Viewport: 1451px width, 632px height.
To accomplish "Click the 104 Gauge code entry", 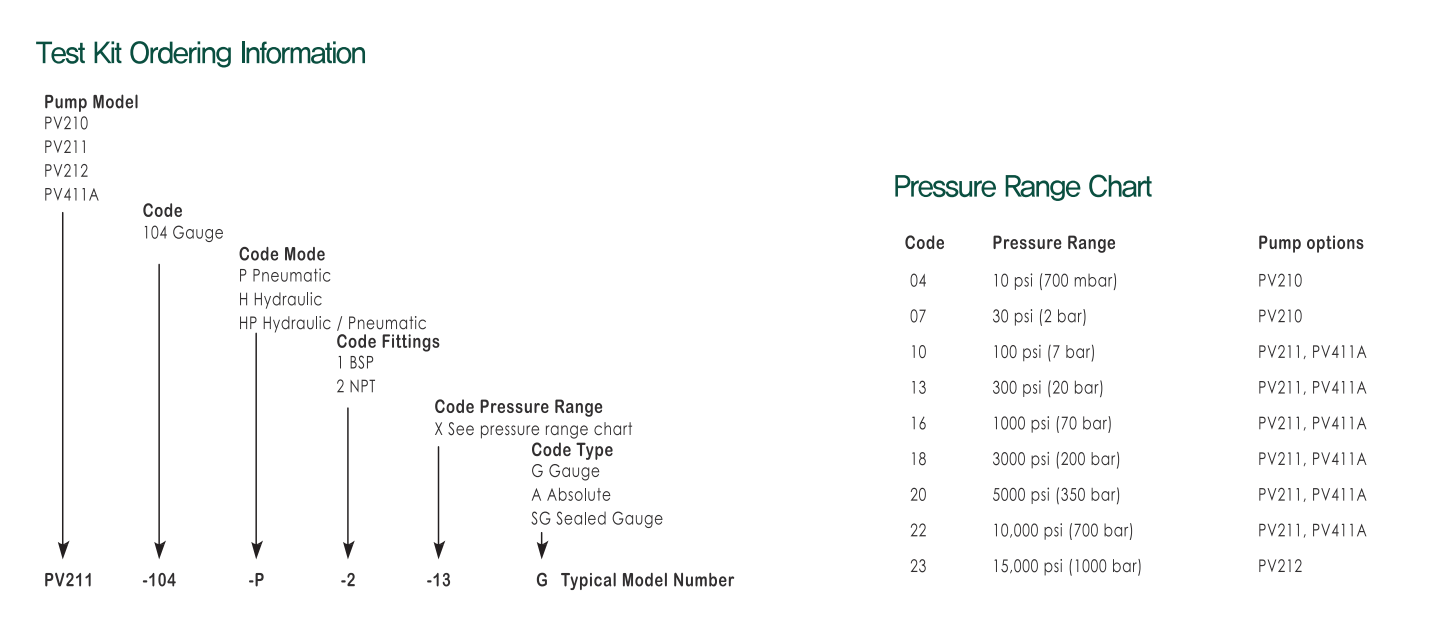I will pos(183,233).
